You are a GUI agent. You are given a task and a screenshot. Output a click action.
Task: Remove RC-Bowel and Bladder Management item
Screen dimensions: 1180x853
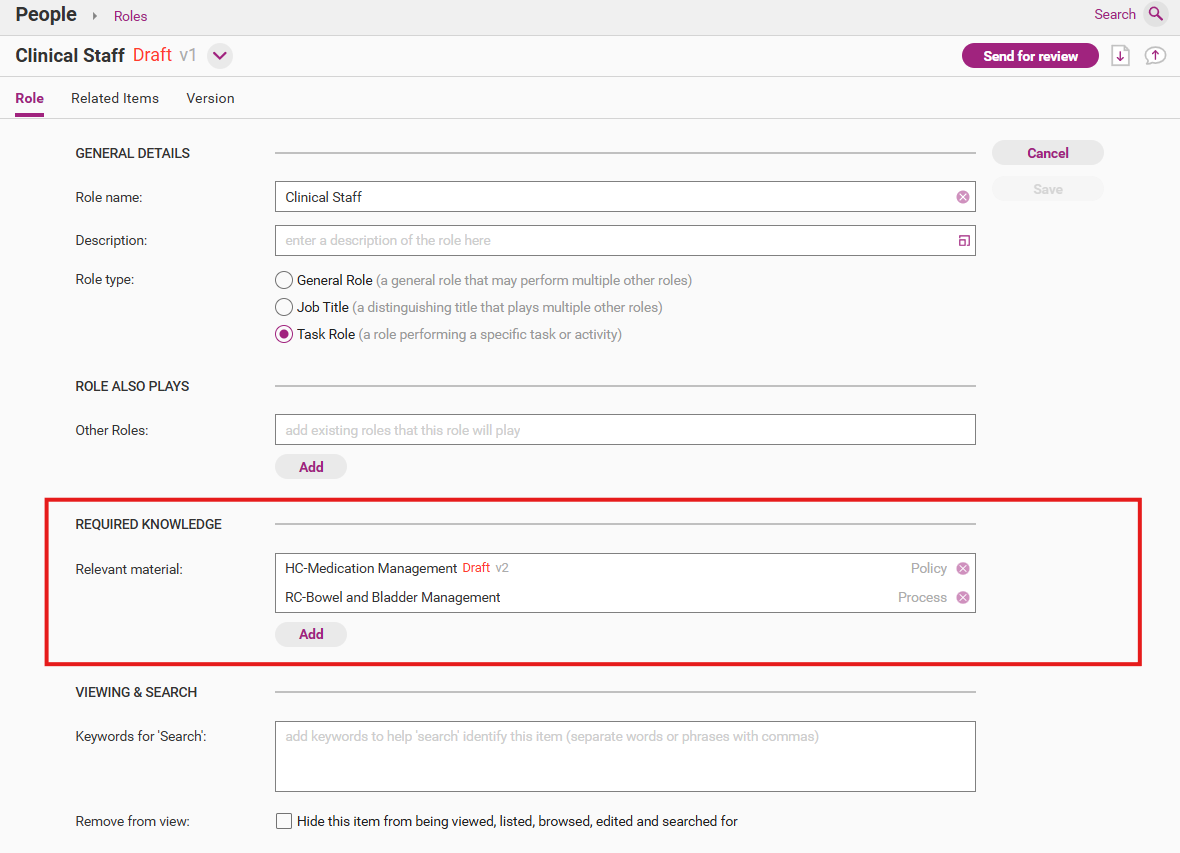[x=962, y=598]
